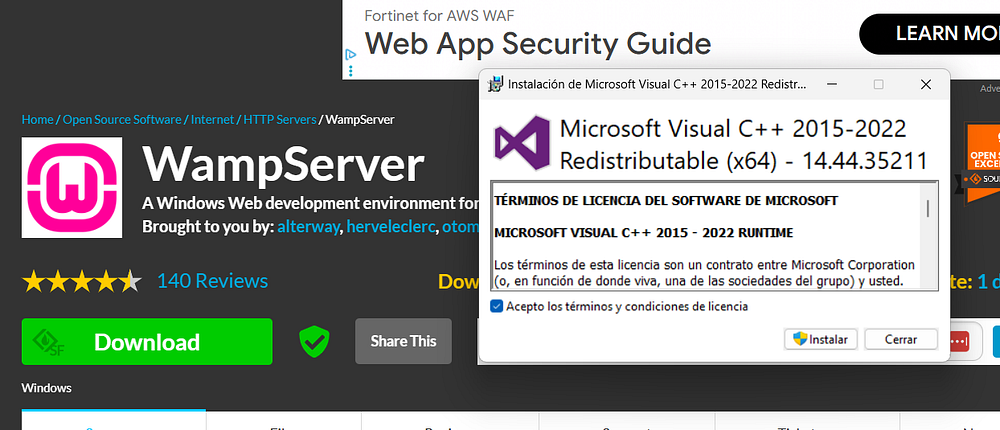
Task: Open Internet breadcrumb link
Action: (x=212, y=119)
